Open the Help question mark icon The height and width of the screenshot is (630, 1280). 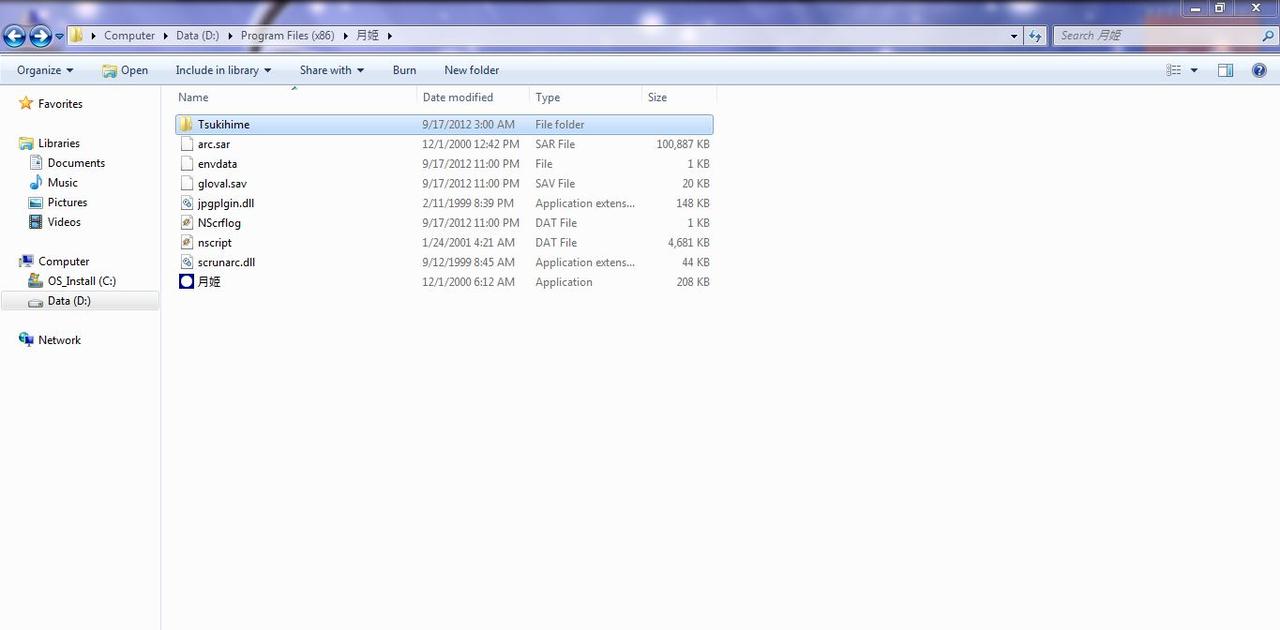tap(1259, 70)
